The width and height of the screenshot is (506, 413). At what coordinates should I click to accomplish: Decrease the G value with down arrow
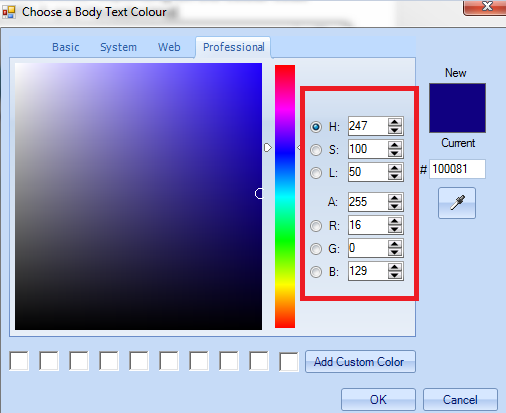(395, 252)
